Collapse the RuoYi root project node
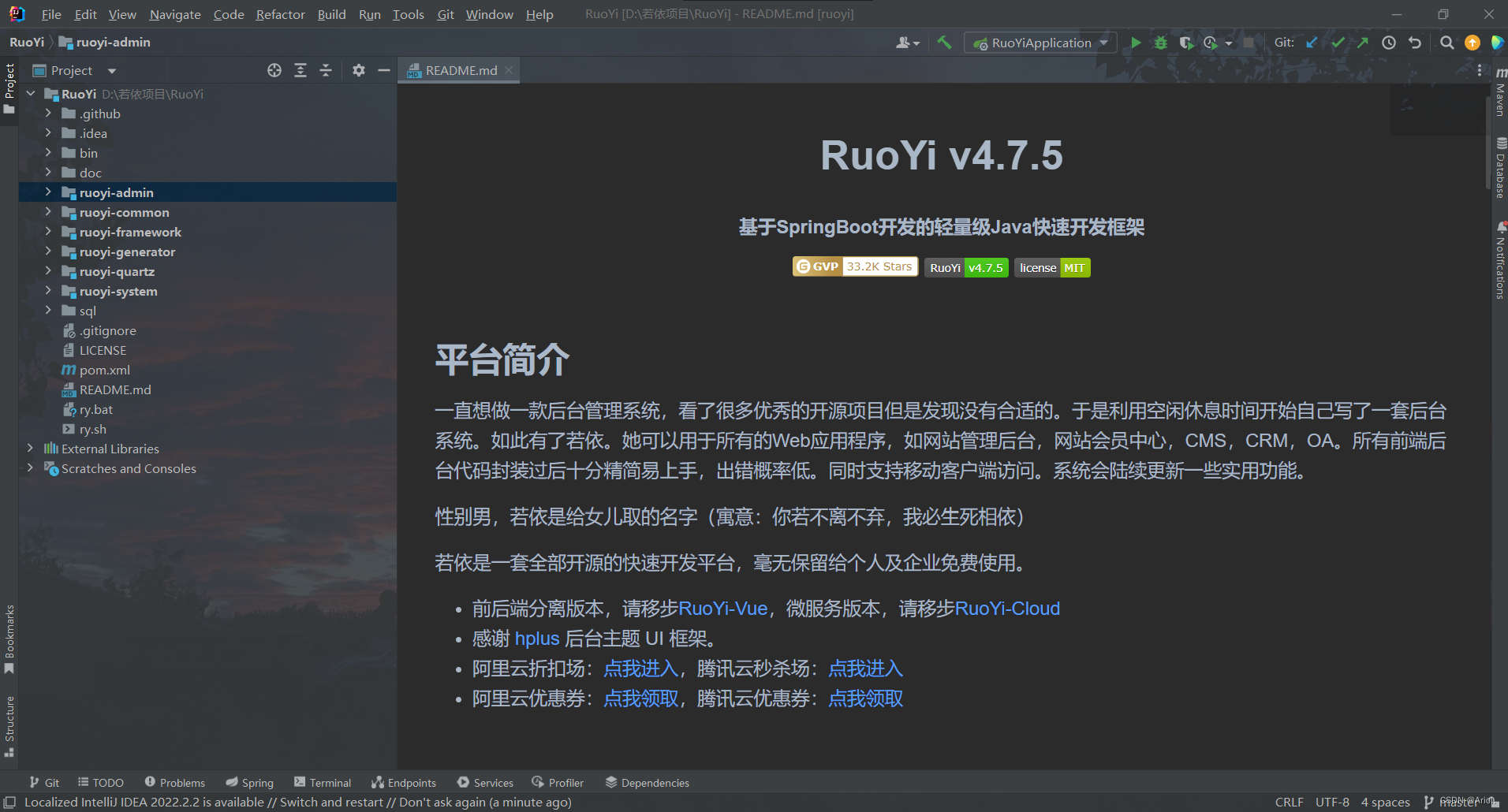Image resolution: width=1508 pixels, height=812 pixels. click(31, 94)
